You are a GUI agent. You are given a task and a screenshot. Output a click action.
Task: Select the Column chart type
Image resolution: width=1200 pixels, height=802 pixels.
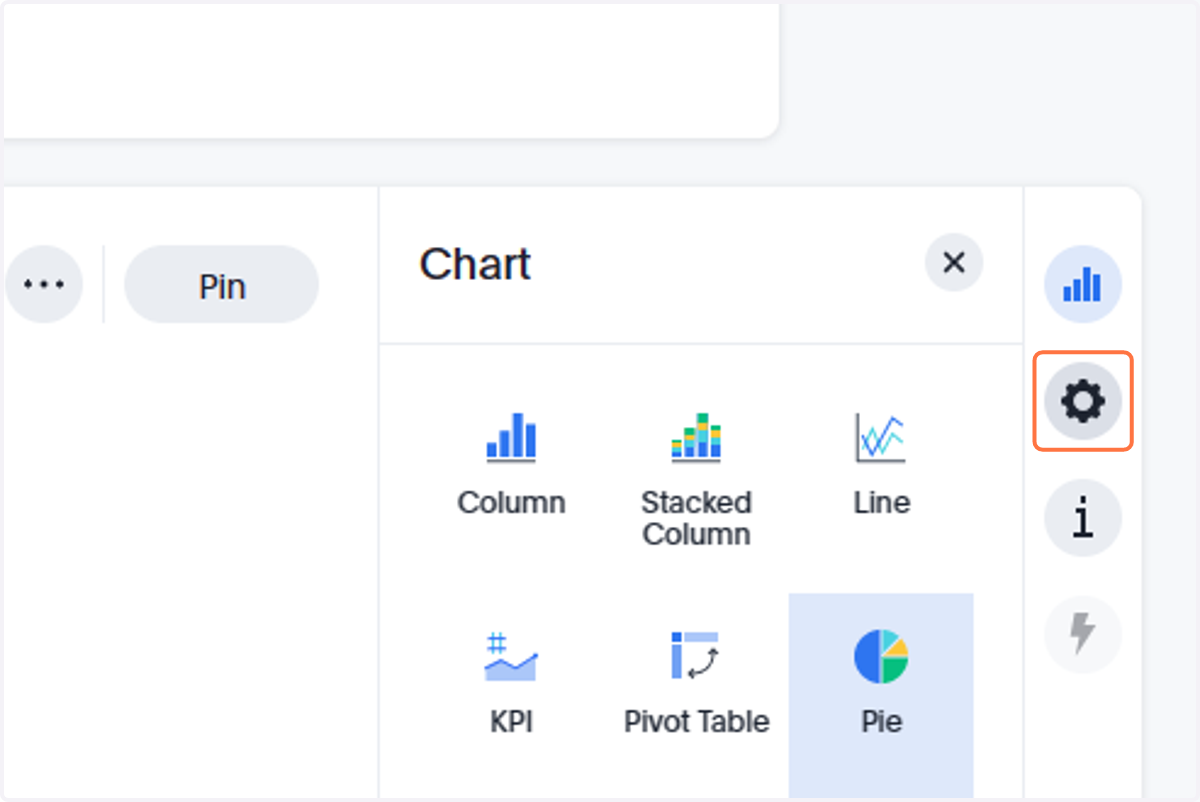pos(511,464)
